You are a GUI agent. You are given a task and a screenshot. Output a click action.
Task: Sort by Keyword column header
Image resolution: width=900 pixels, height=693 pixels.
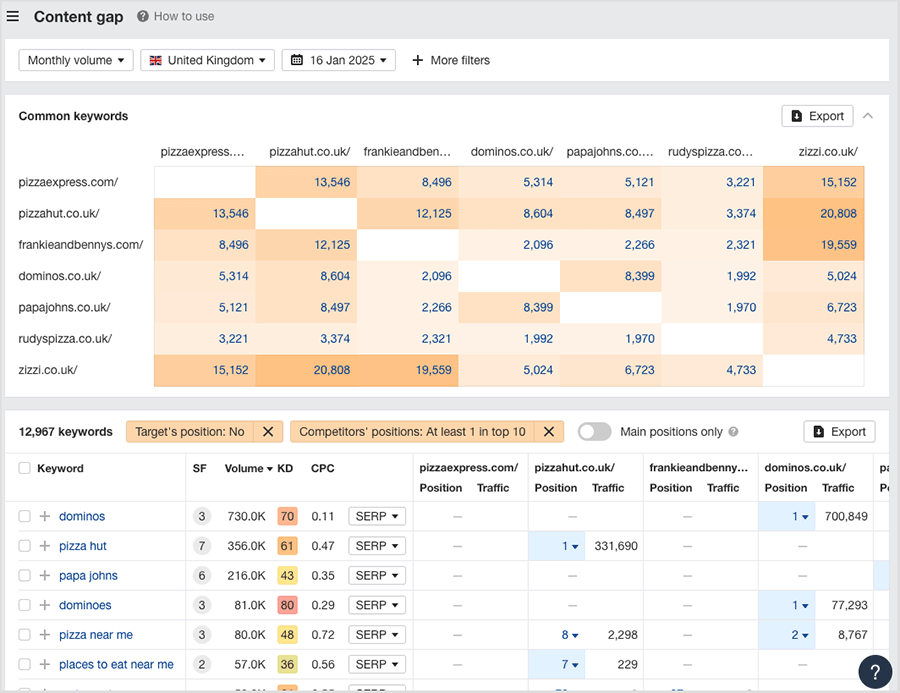(x=60, y=469)
